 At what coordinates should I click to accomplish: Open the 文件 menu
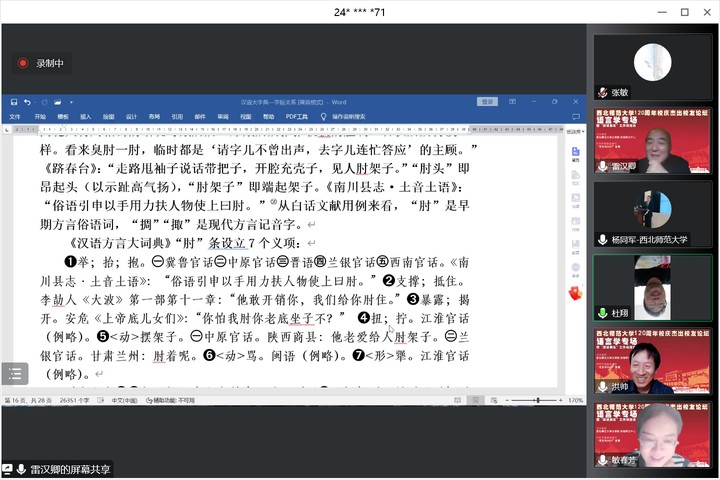15,117
